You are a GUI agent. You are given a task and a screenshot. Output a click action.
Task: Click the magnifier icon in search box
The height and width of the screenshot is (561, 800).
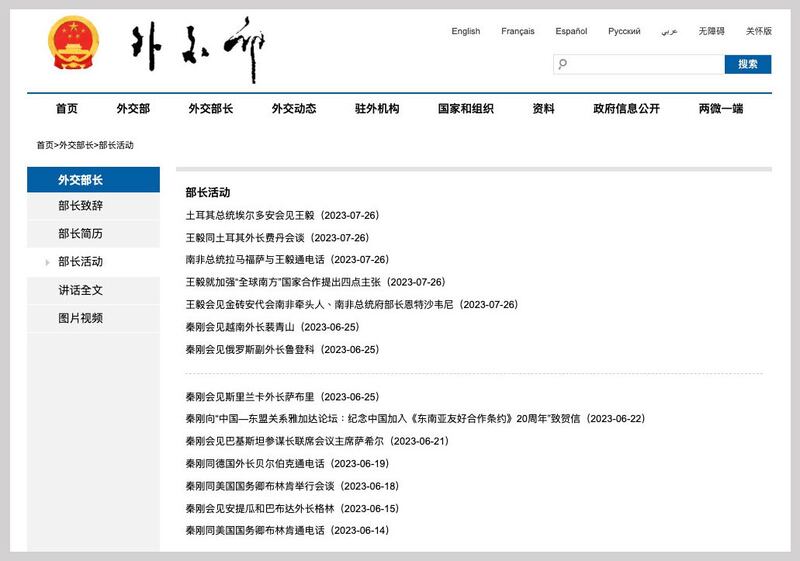point(563,65)
